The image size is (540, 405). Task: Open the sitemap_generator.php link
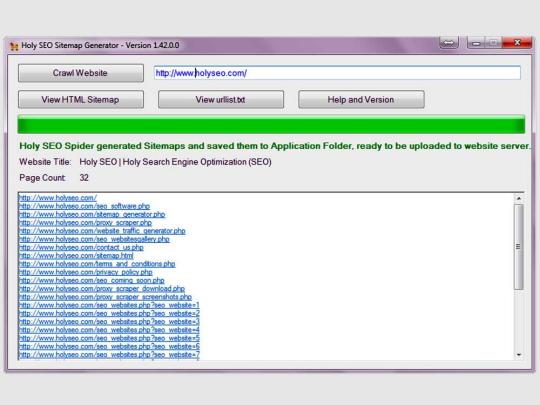(92, 214)
